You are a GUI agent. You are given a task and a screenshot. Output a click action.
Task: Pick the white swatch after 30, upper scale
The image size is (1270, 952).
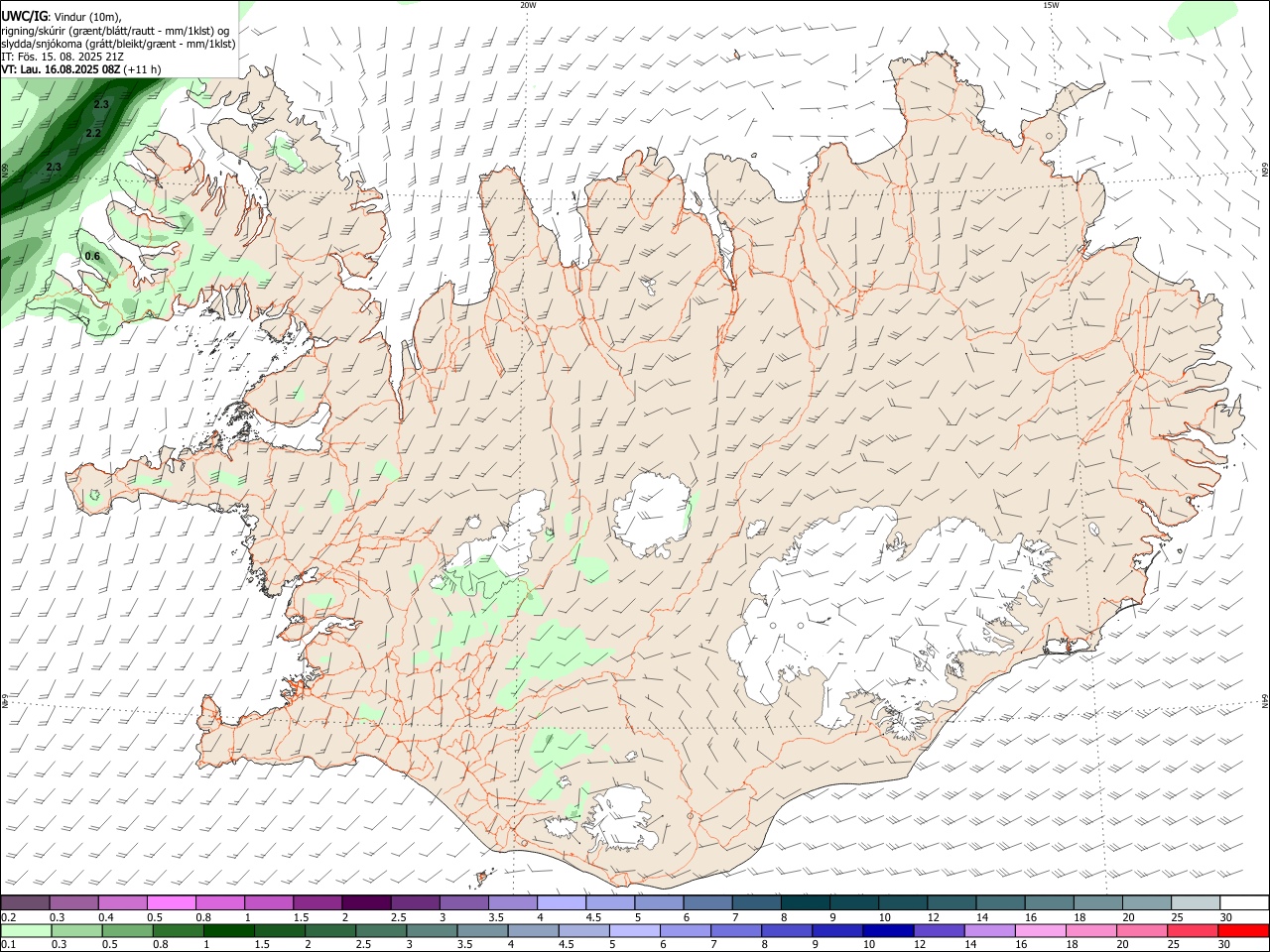1243,903
